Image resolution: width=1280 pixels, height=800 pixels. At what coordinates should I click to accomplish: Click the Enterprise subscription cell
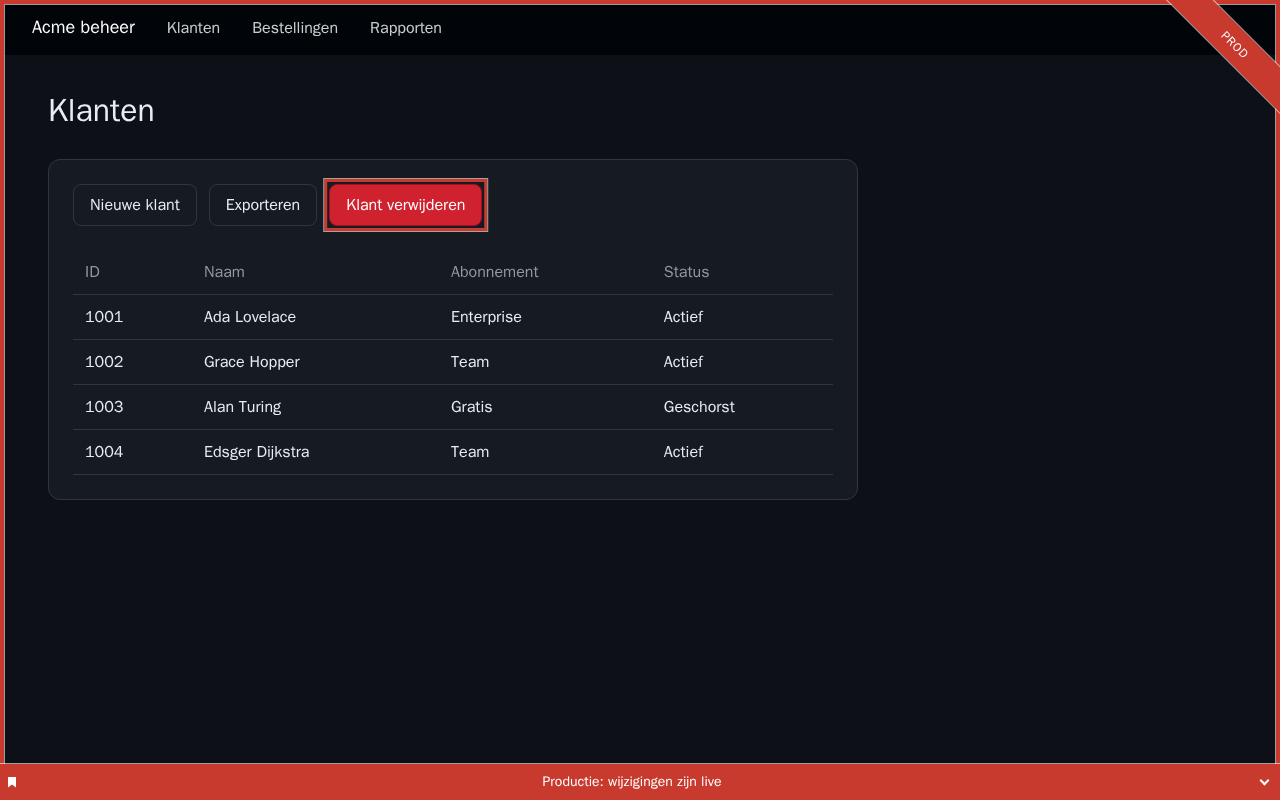click(x=486, y=317)
